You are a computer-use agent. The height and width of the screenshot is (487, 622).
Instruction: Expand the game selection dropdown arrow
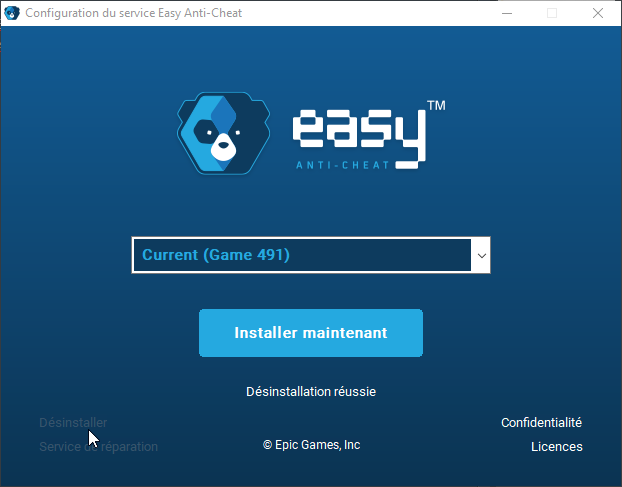(x=481, y=256)
